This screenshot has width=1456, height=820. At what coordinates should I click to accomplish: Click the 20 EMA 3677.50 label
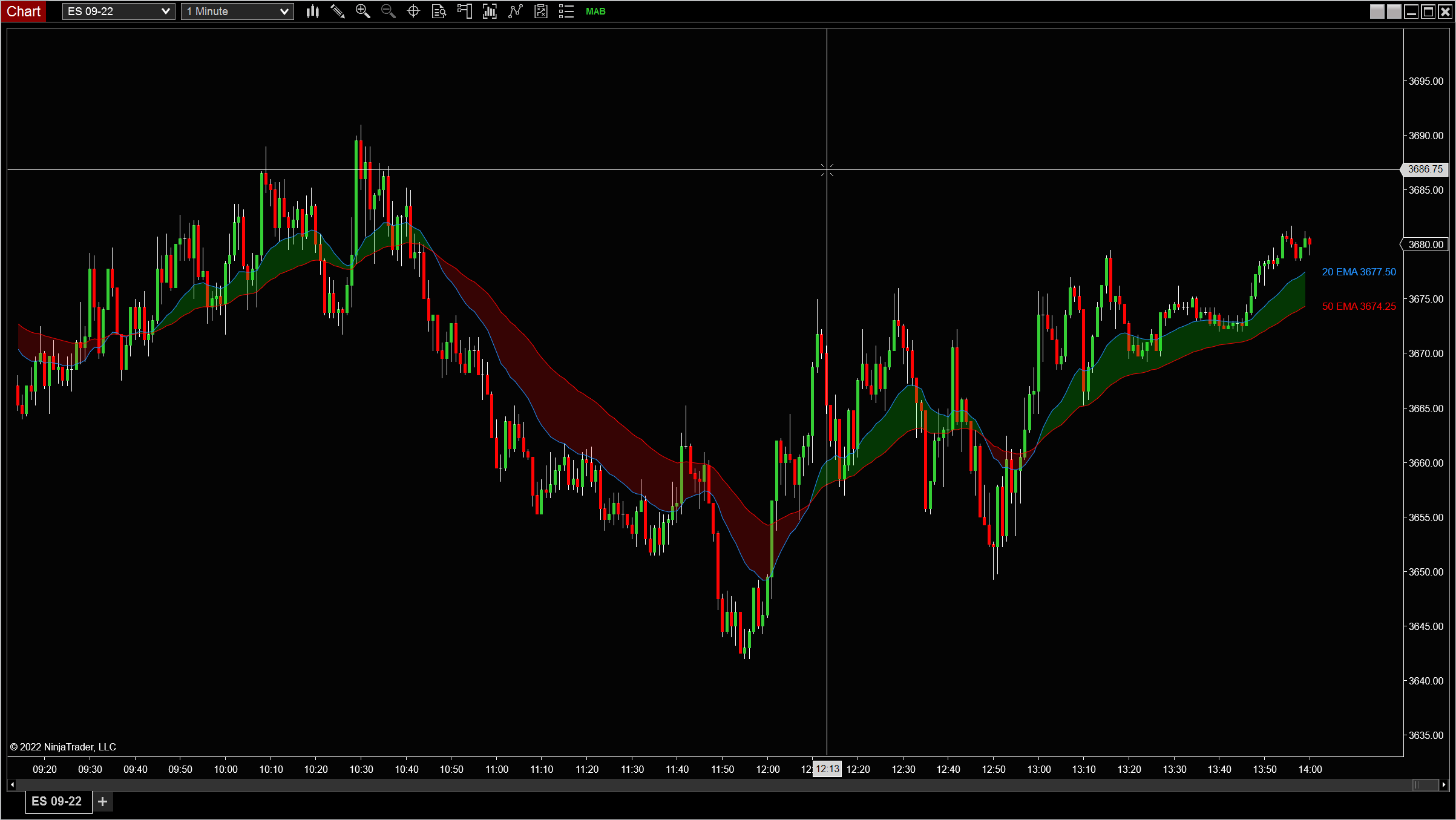(x=1359, y=272)
